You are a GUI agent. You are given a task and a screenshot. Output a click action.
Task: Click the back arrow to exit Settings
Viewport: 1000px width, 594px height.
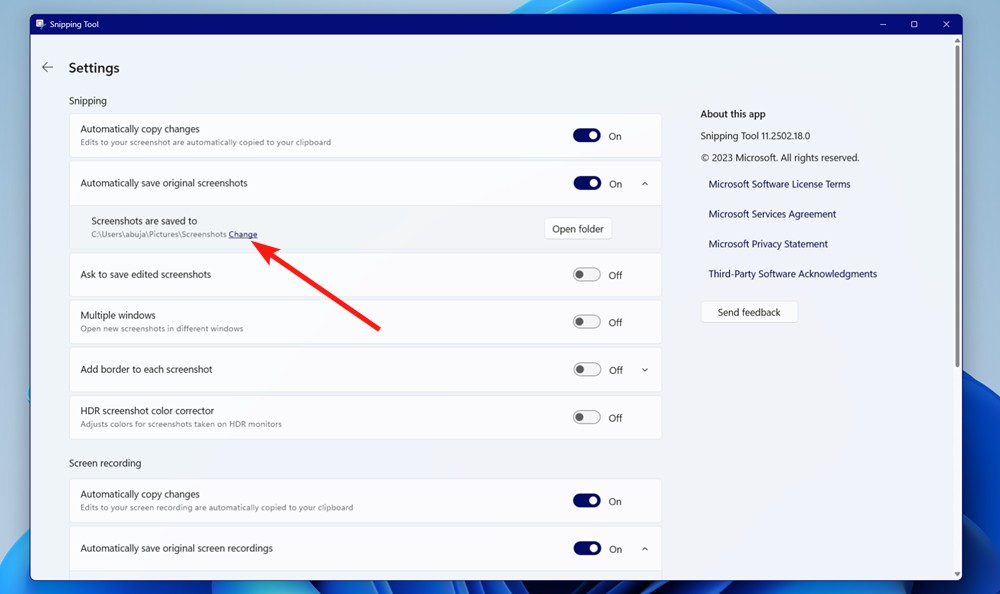click(47, 67)
